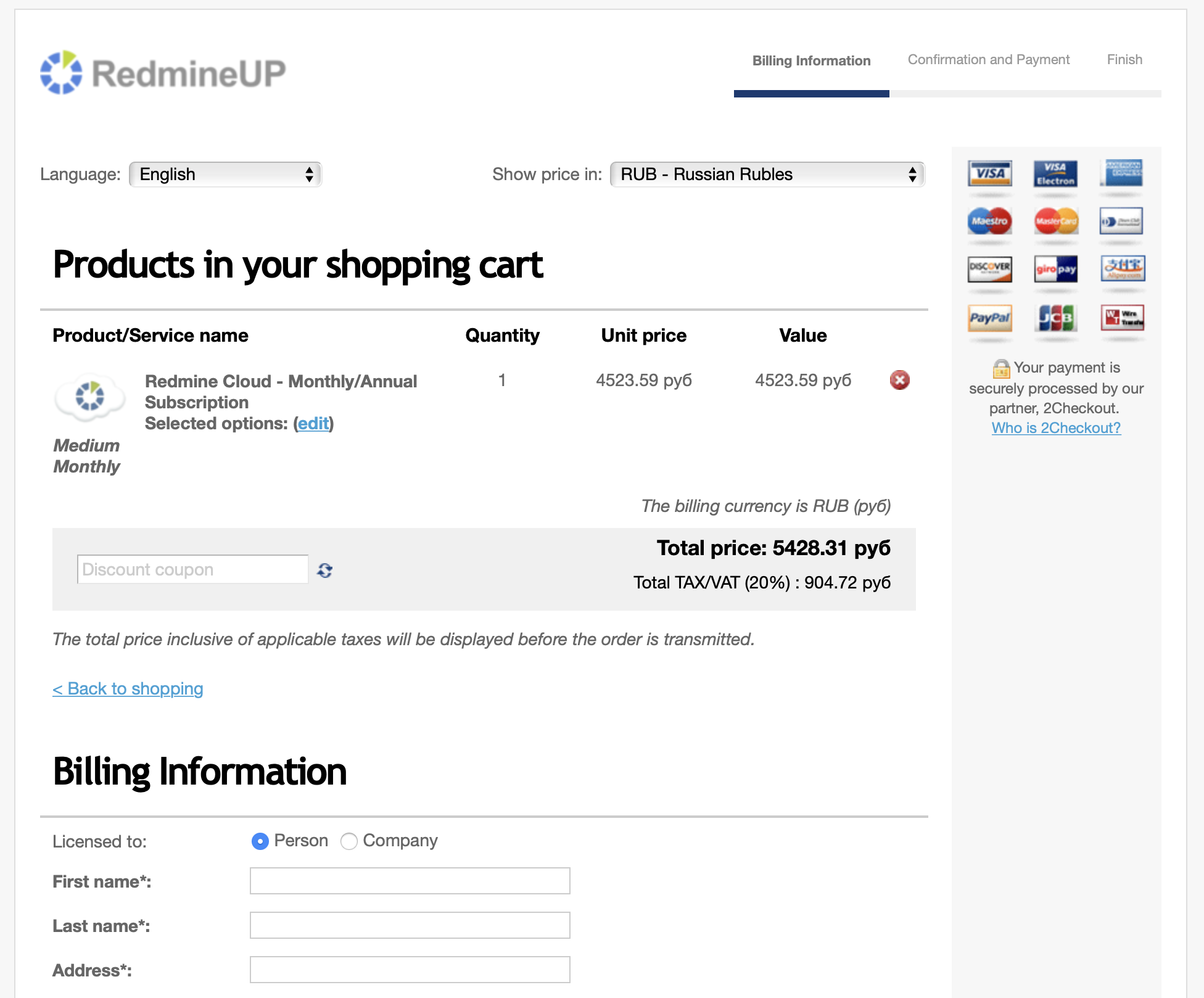Viewport: 1204px width, 998px height.
Task: Click the billing currency is RUB note
Action: click(x=766, y=506)
